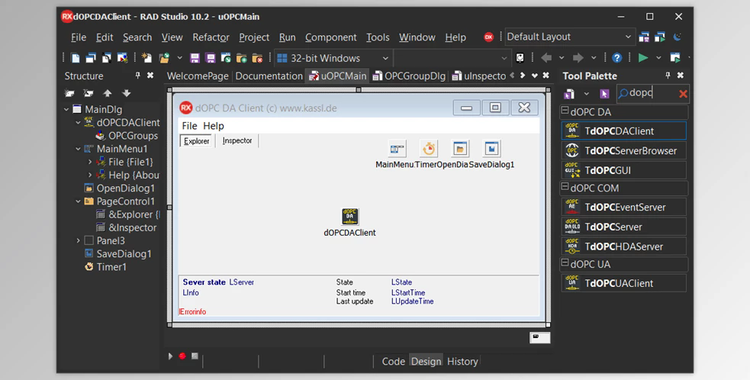Toggle the Tool Palette selection arrow

(605, 94)
